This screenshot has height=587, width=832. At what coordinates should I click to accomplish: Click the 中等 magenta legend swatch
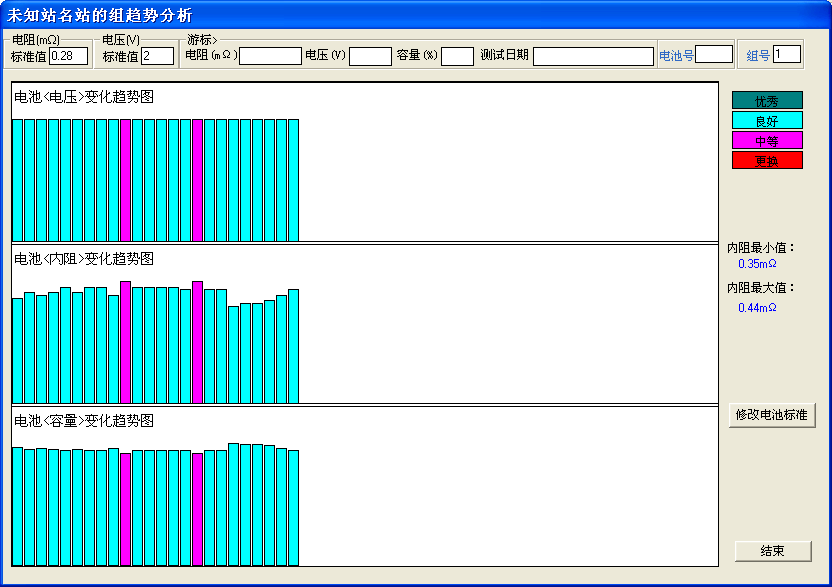(767, 141)
